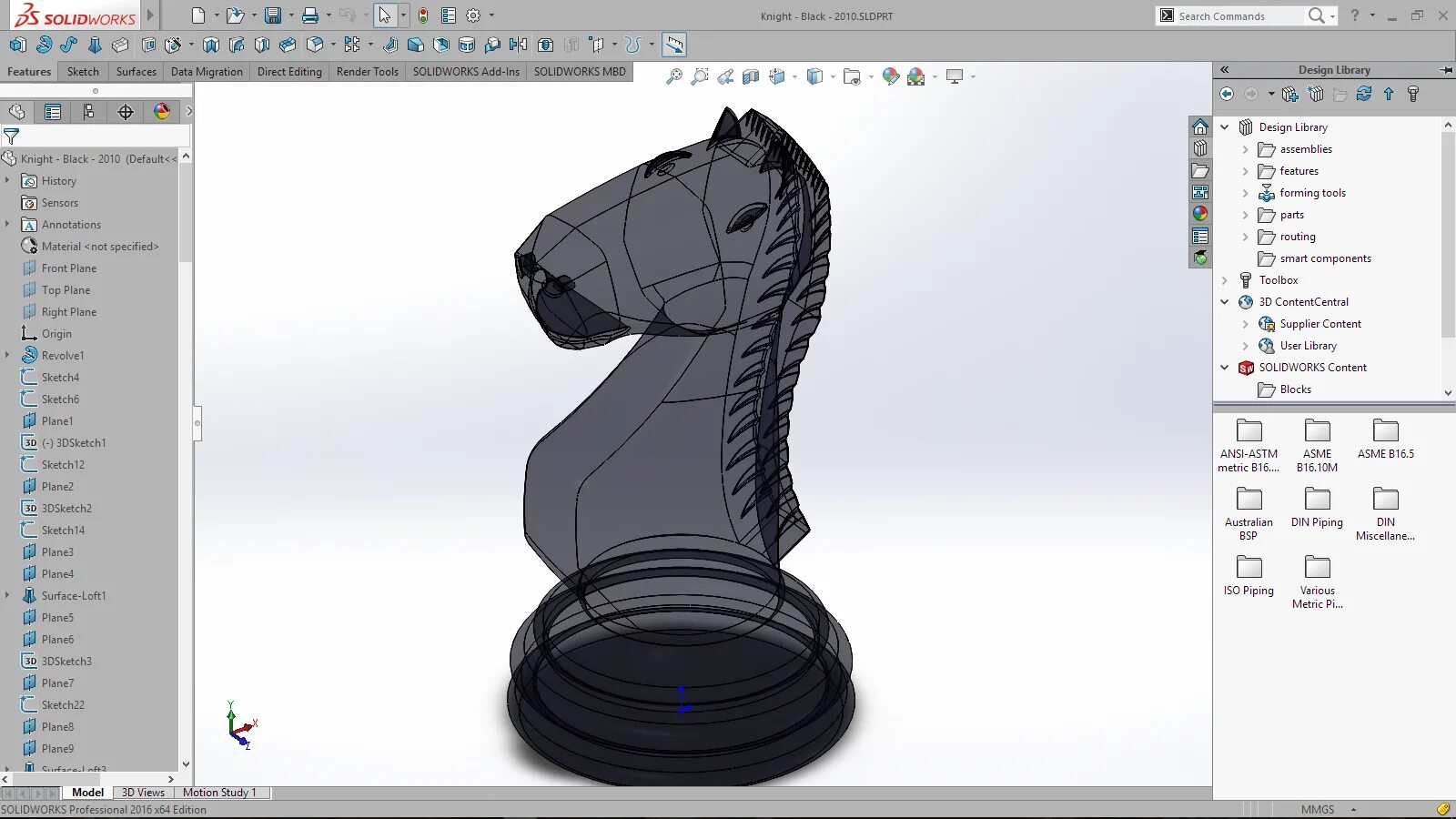Click the feature tree filter icon
Image resolution: width=1456 pixels, height=819 pixels.
pyautogui.click(x=12, y=136)
